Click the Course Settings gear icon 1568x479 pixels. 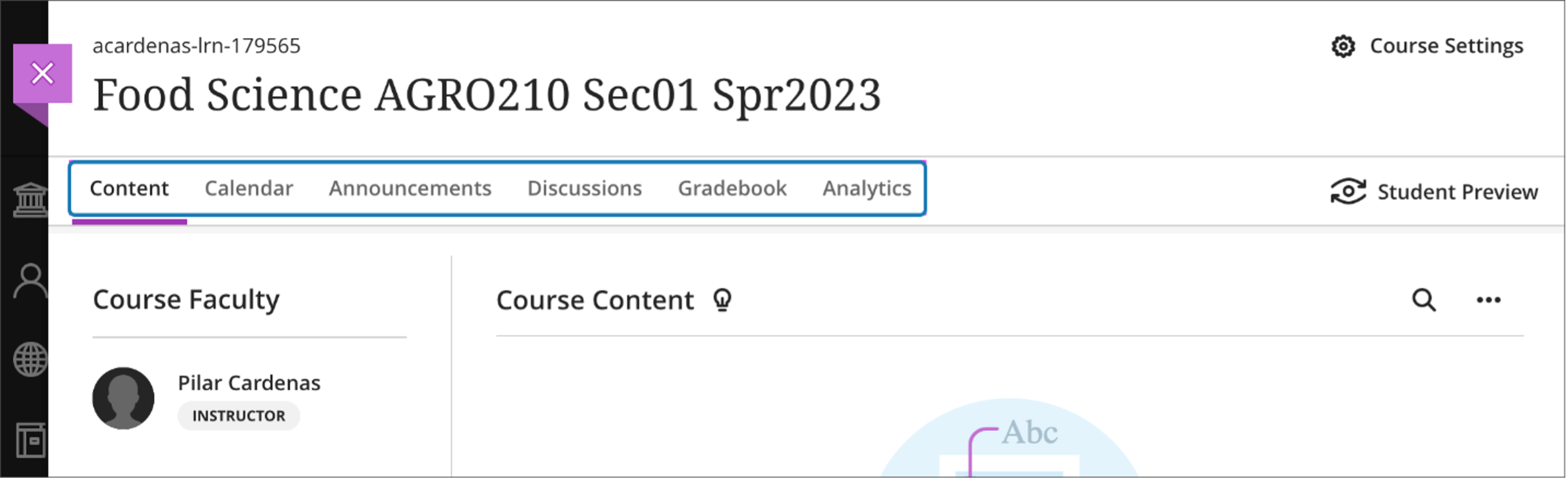tap(1342, 46)
